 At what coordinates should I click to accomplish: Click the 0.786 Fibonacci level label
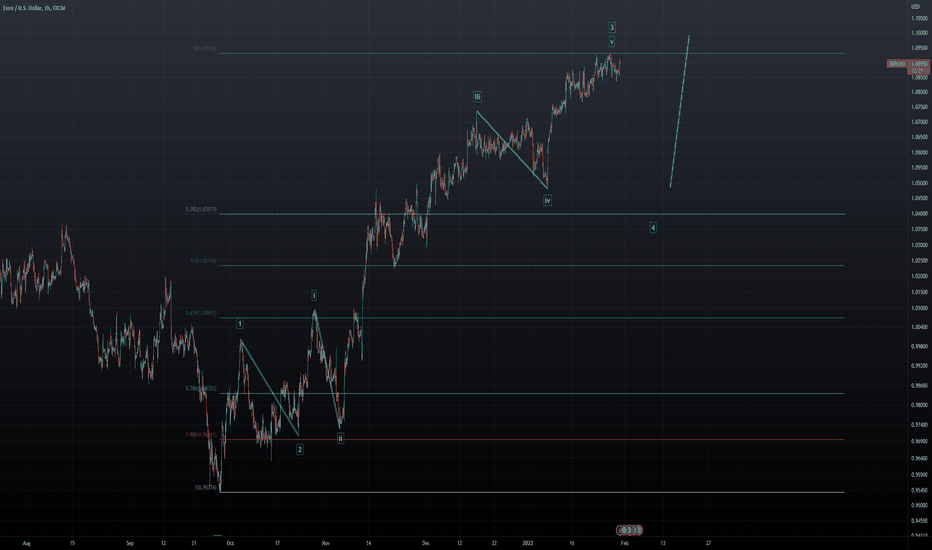(201, 388)
